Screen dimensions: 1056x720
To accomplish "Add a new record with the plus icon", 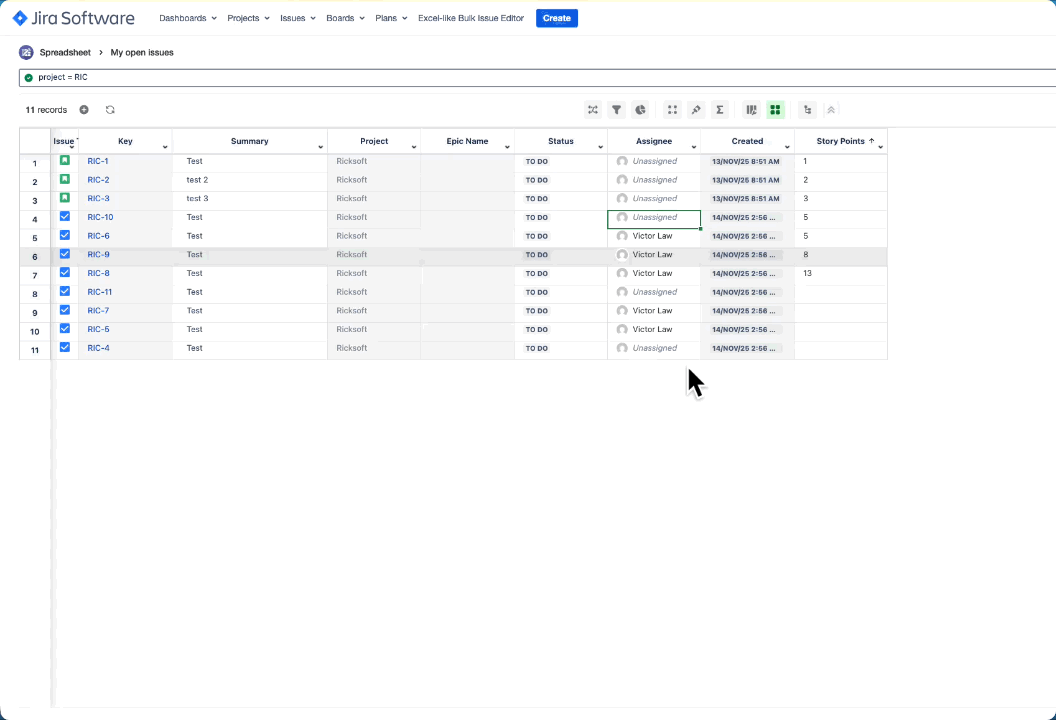I will pos(84,110).
